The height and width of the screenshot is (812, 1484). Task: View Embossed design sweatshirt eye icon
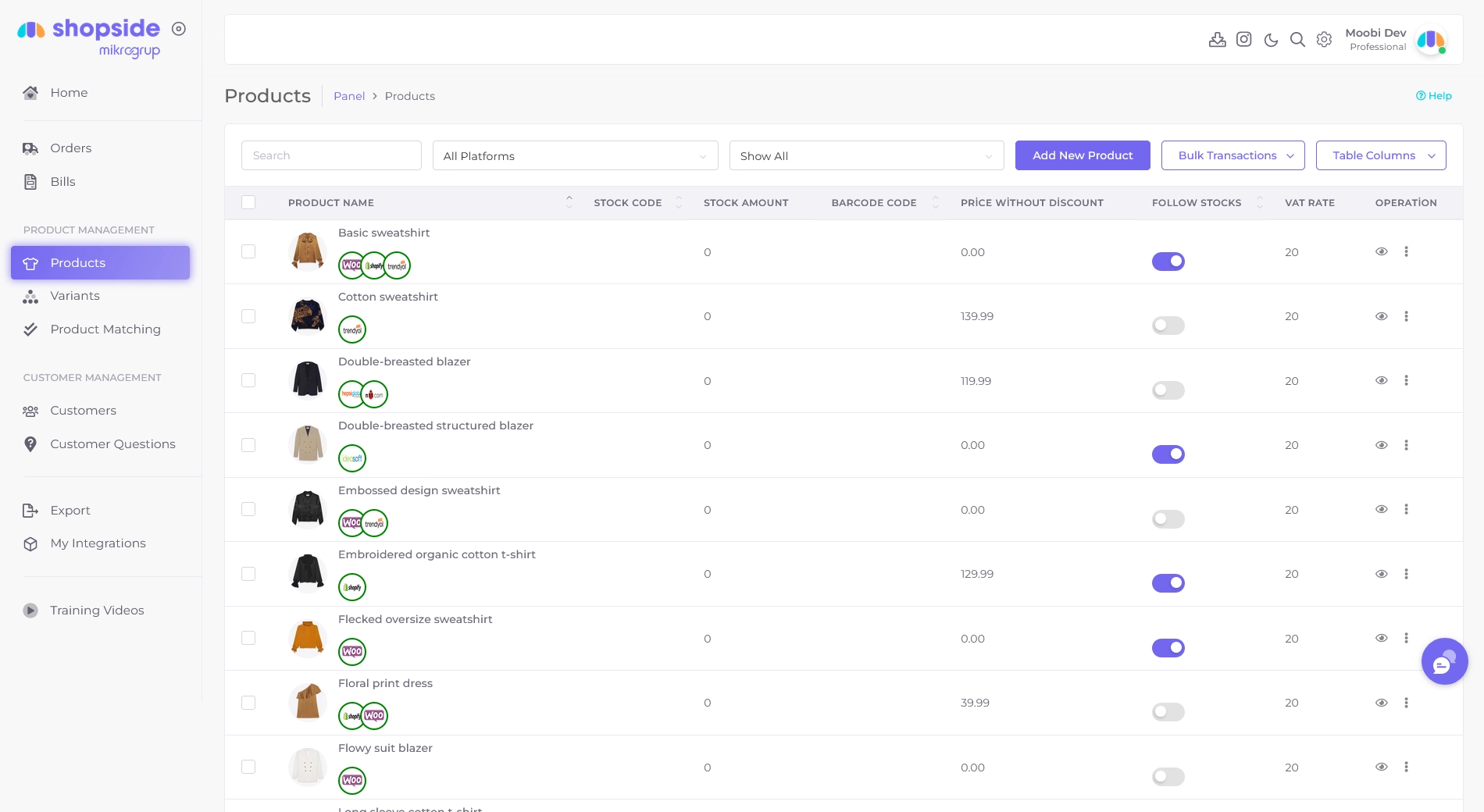[x=1381, y=509]
